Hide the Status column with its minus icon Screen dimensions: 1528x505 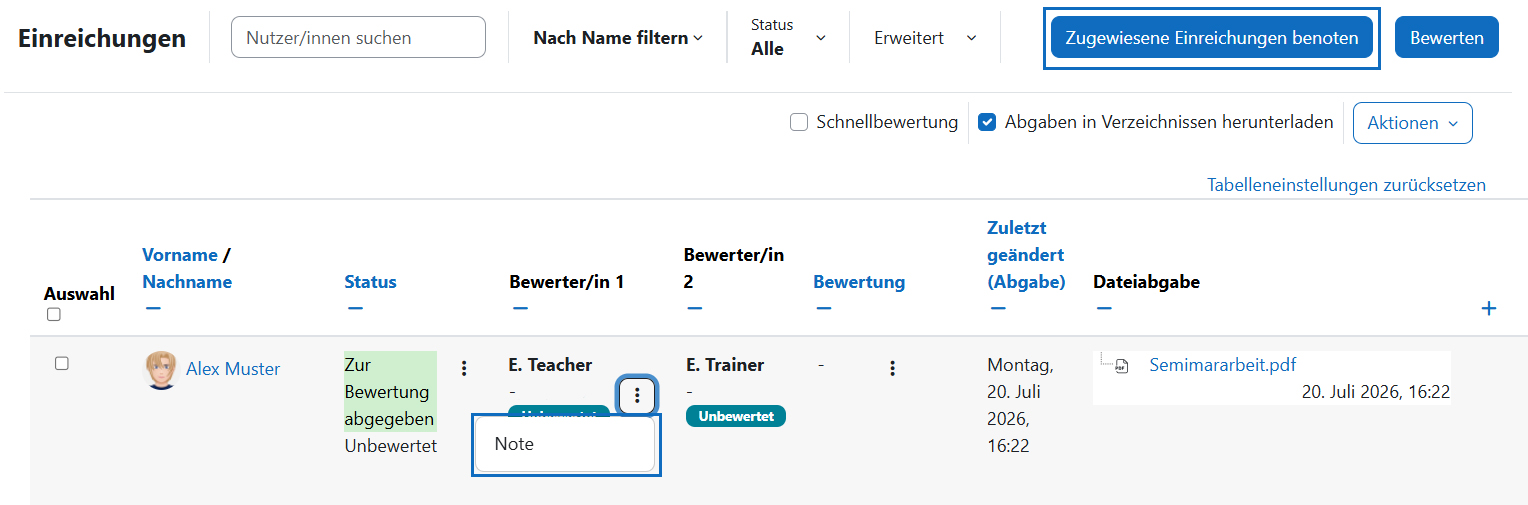point(355,308)
